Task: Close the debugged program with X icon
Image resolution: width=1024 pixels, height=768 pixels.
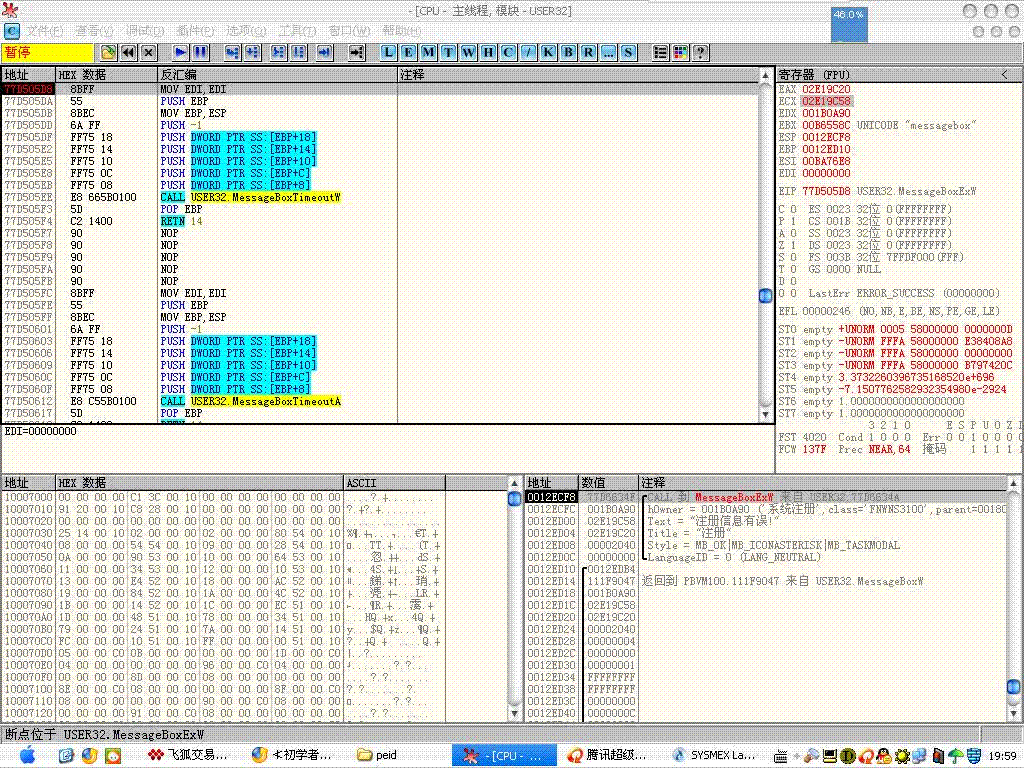Action: [x=148, y=52]
